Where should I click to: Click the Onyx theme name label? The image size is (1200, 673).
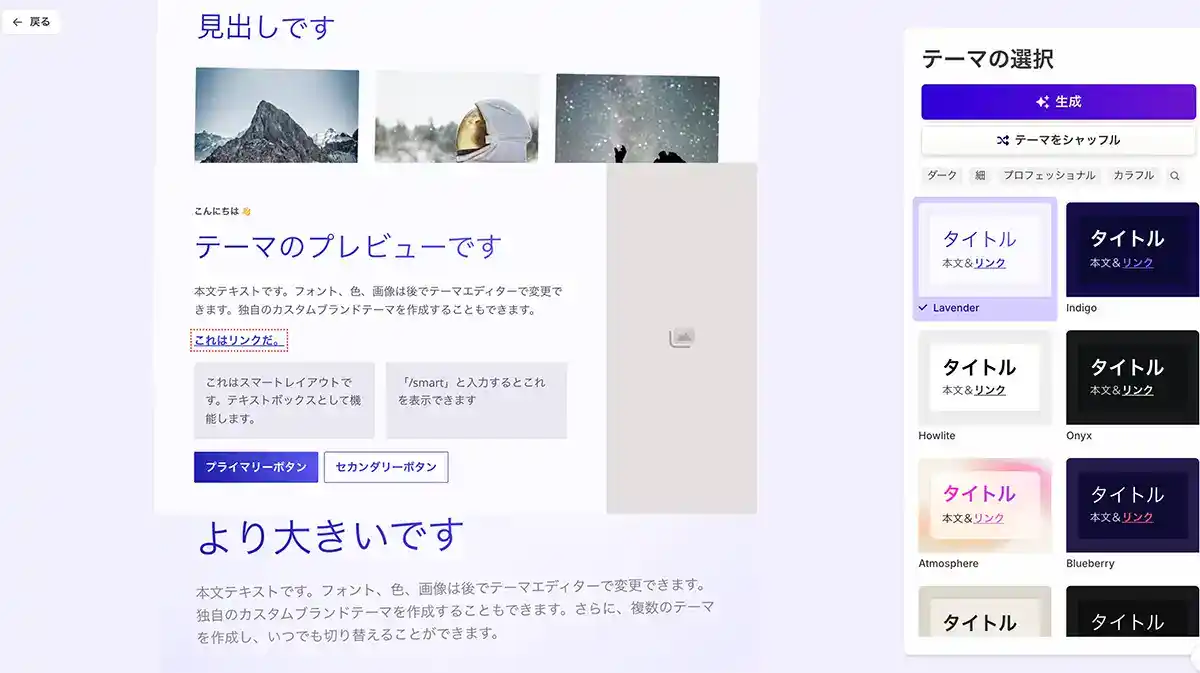[x=1079, y=436]
